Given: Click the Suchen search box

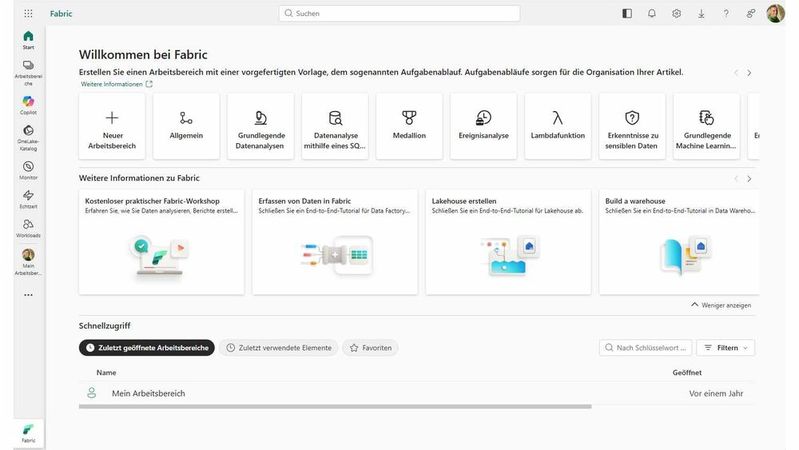Looking at the screenshot, I should point(400,13).
